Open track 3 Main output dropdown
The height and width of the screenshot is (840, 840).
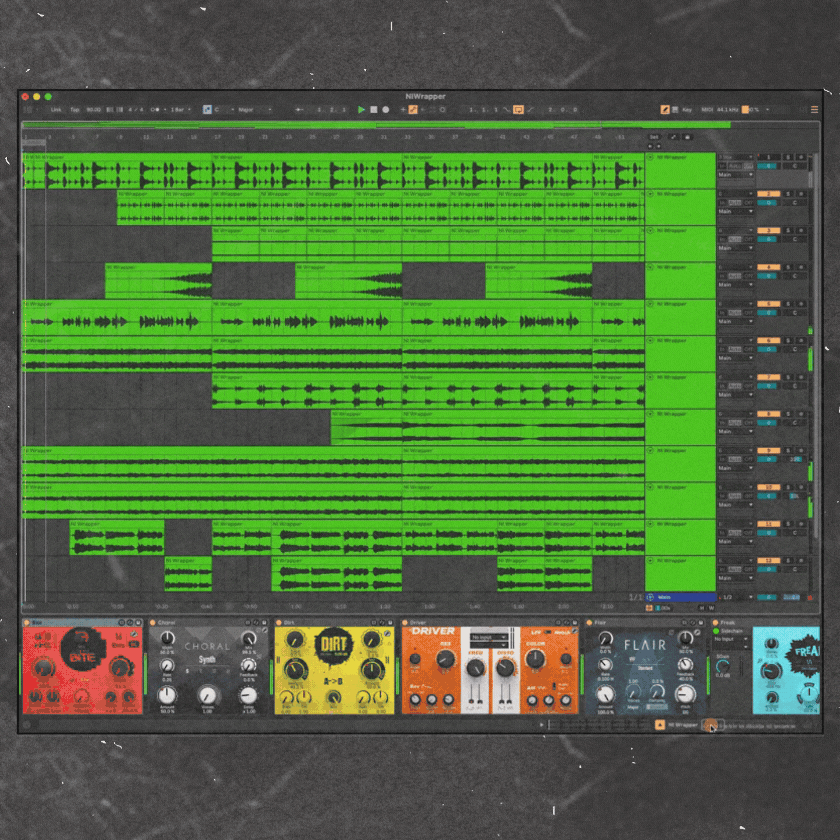[x=736, y=248]
